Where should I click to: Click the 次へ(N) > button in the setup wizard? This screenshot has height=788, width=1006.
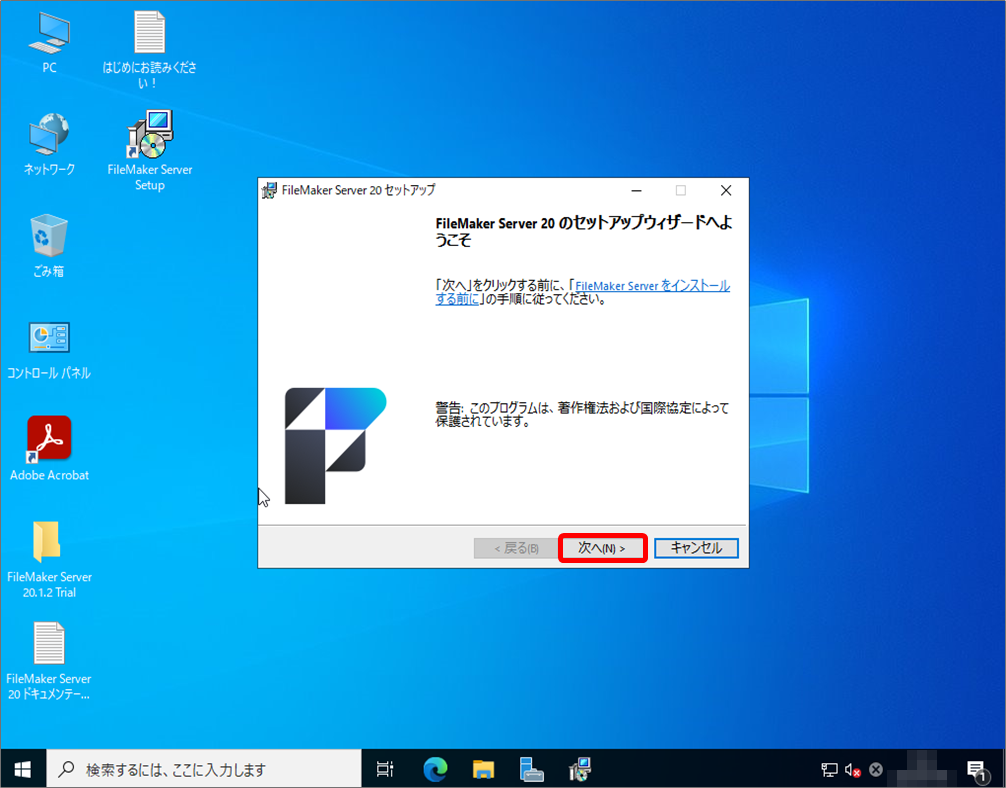602,548
